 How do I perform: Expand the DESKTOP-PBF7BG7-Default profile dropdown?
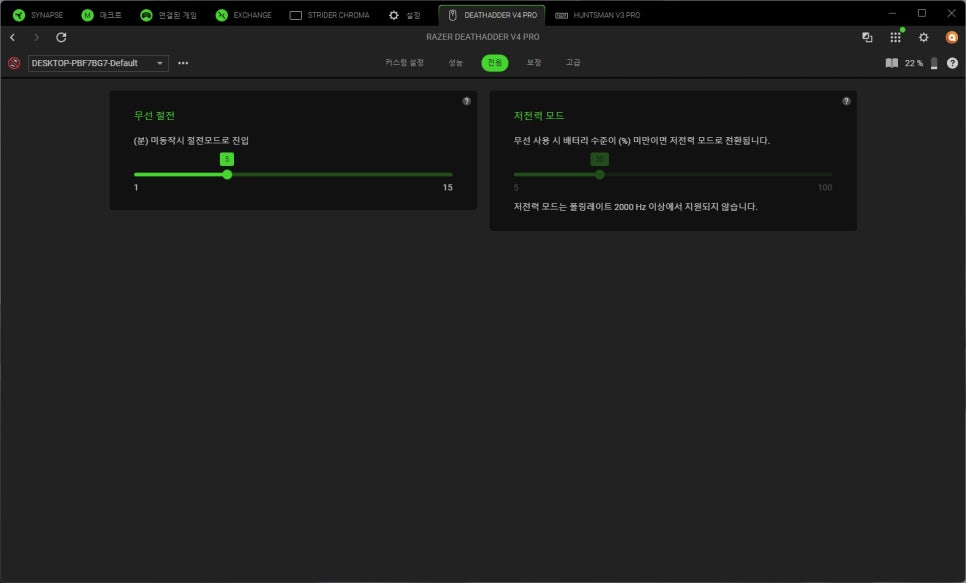click(x=98, y=63)
